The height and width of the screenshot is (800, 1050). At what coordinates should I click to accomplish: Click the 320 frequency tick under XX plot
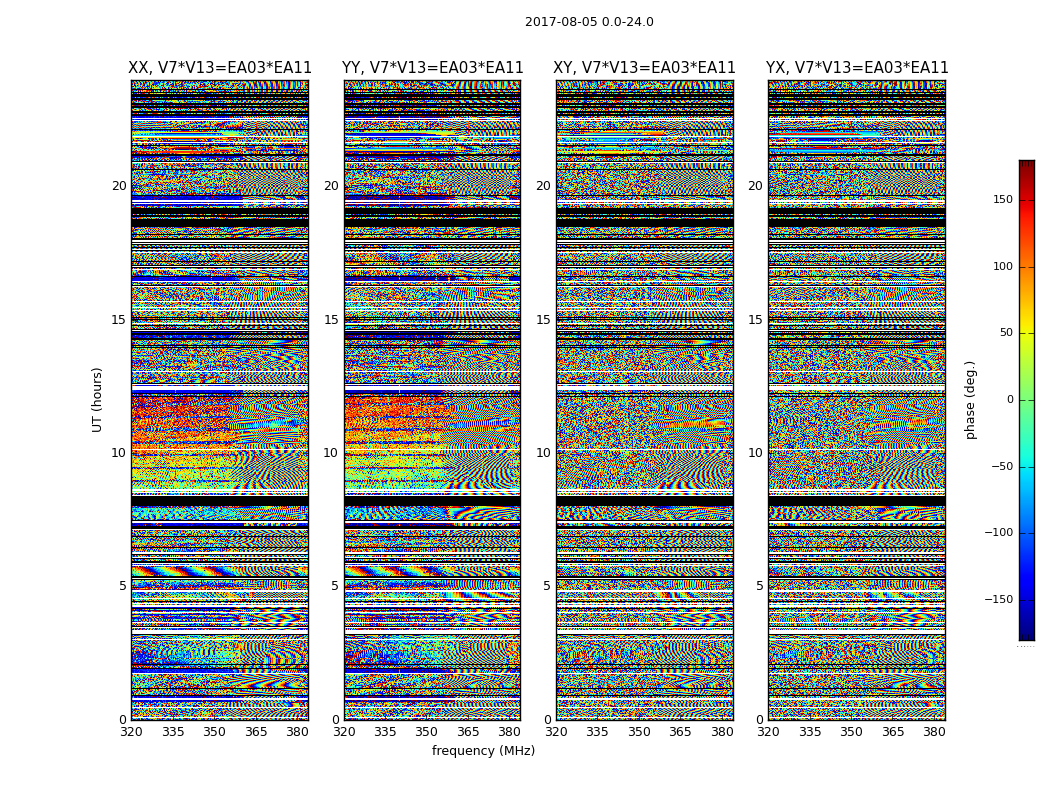point(131,732)
